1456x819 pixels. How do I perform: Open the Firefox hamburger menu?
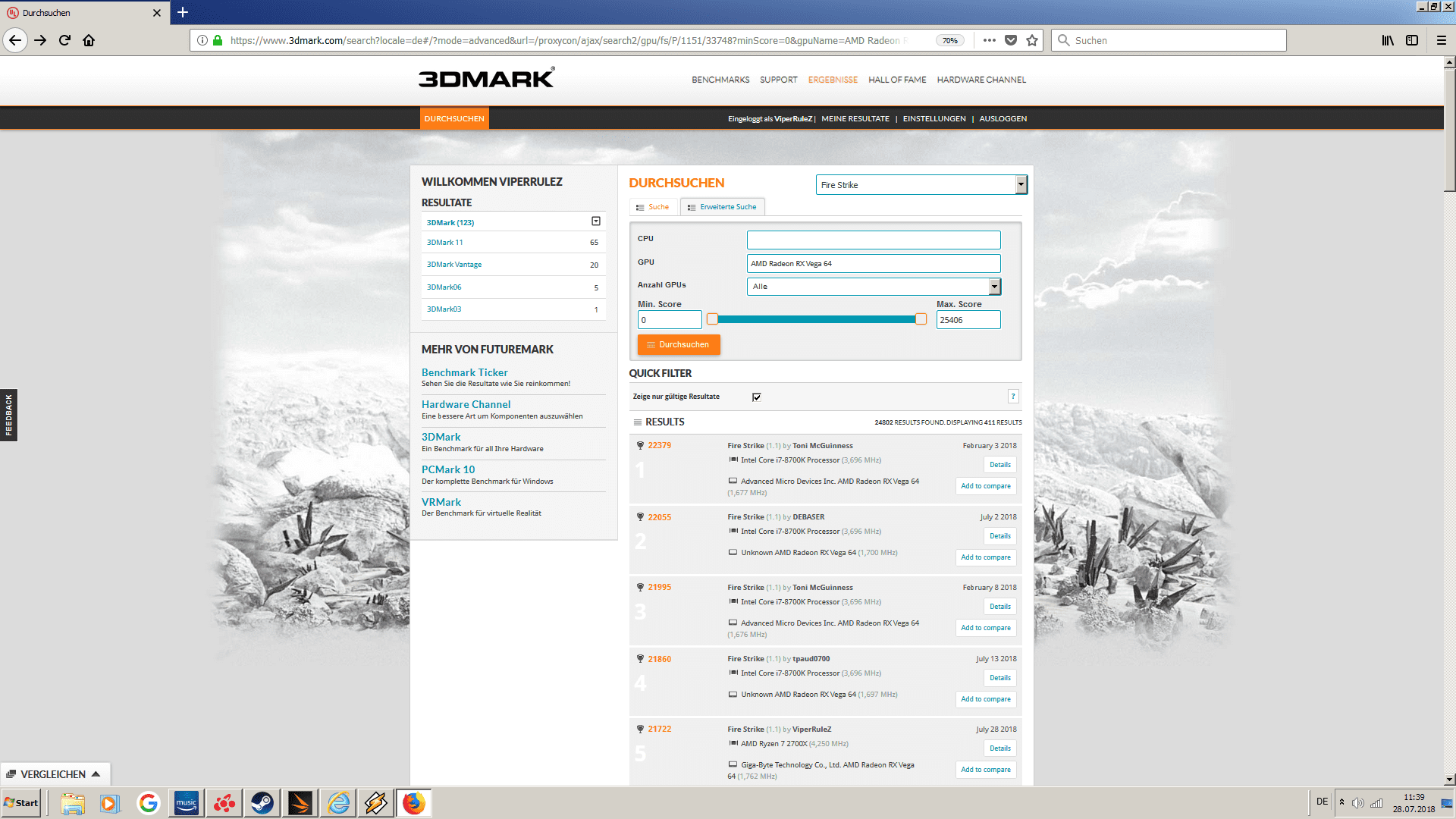pyautogui.click(x=1442, y=40)
